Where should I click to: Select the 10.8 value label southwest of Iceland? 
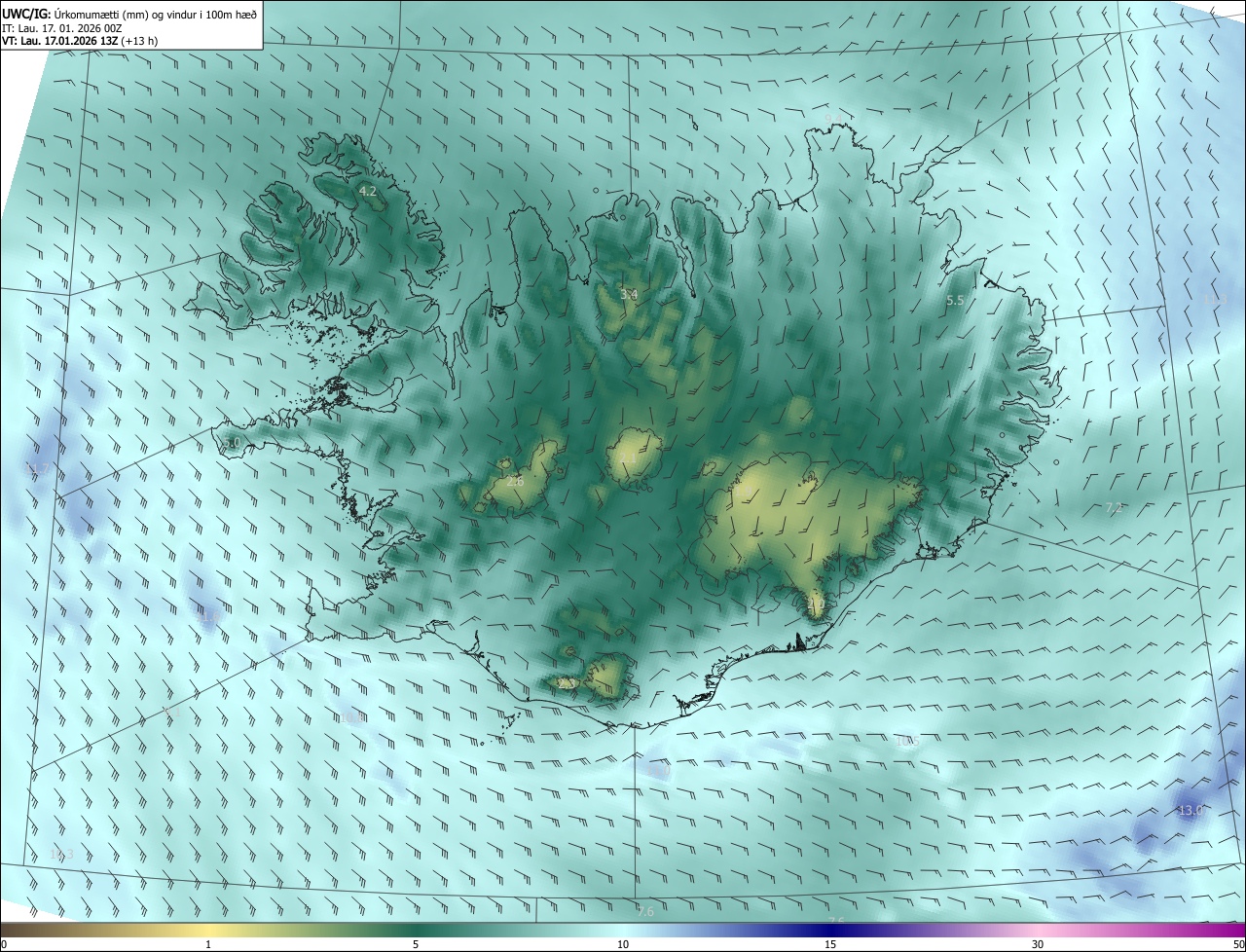point(351,718)
